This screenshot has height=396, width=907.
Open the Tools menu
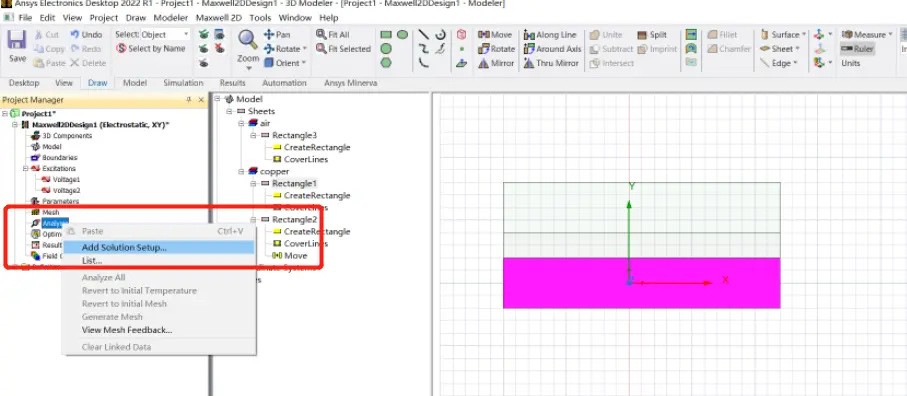[x=260, y=18]
